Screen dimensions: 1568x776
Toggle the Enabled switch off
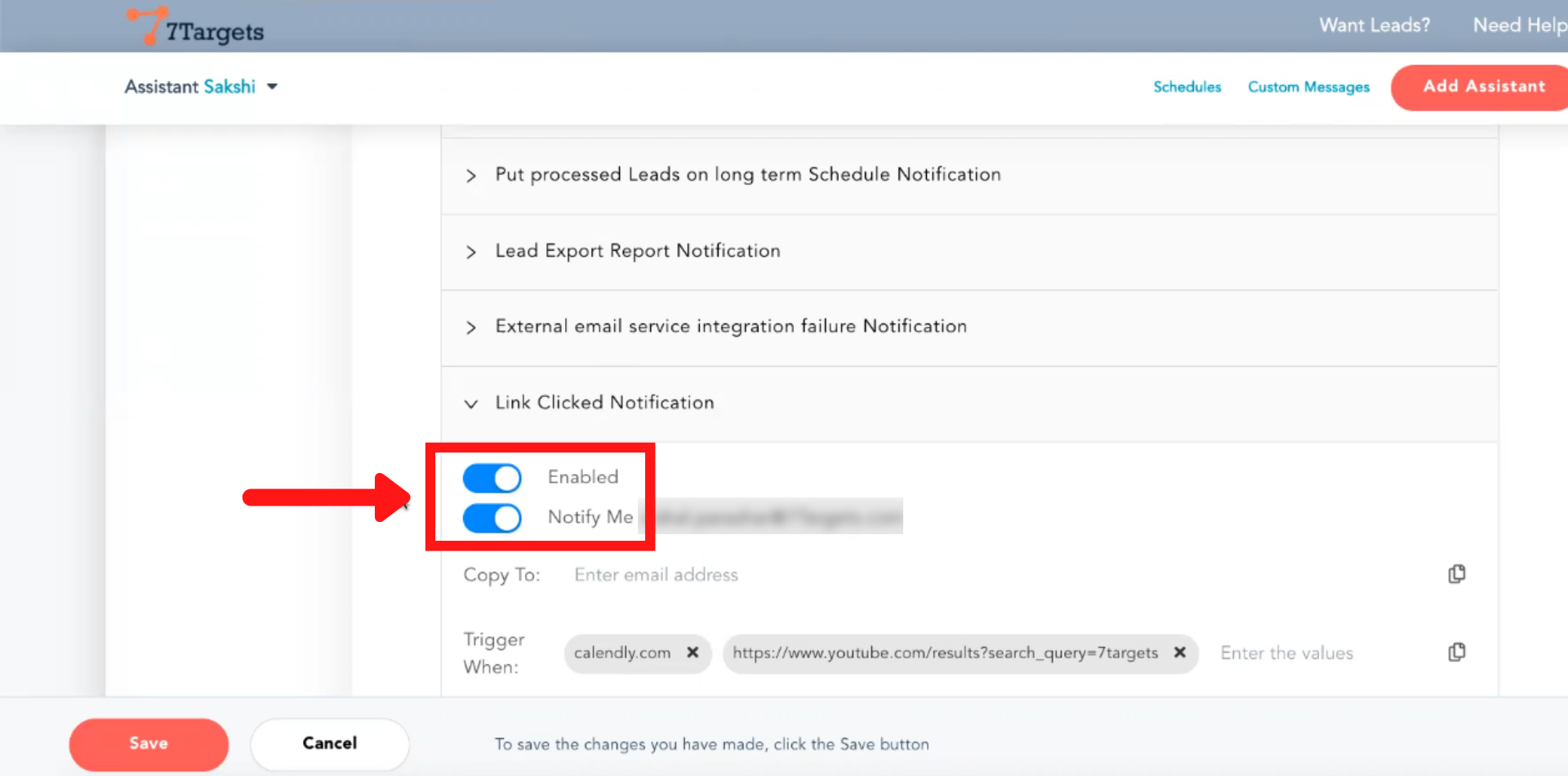[x=492, y=478]
